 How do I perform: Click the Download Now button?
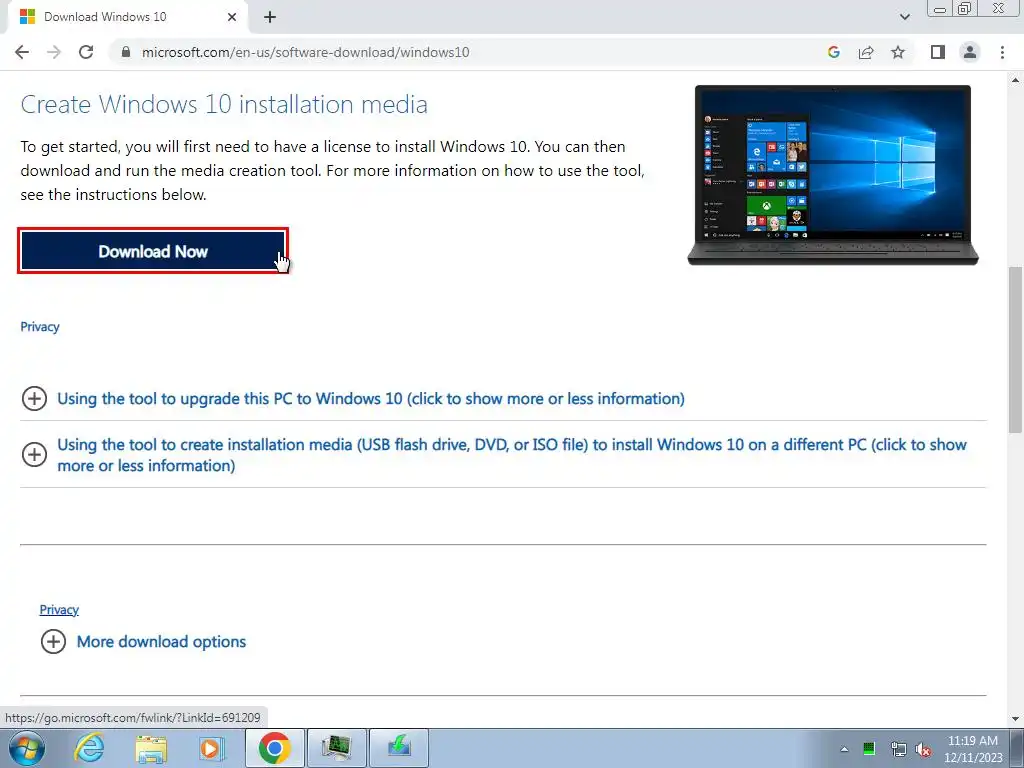tap(153, 251)
